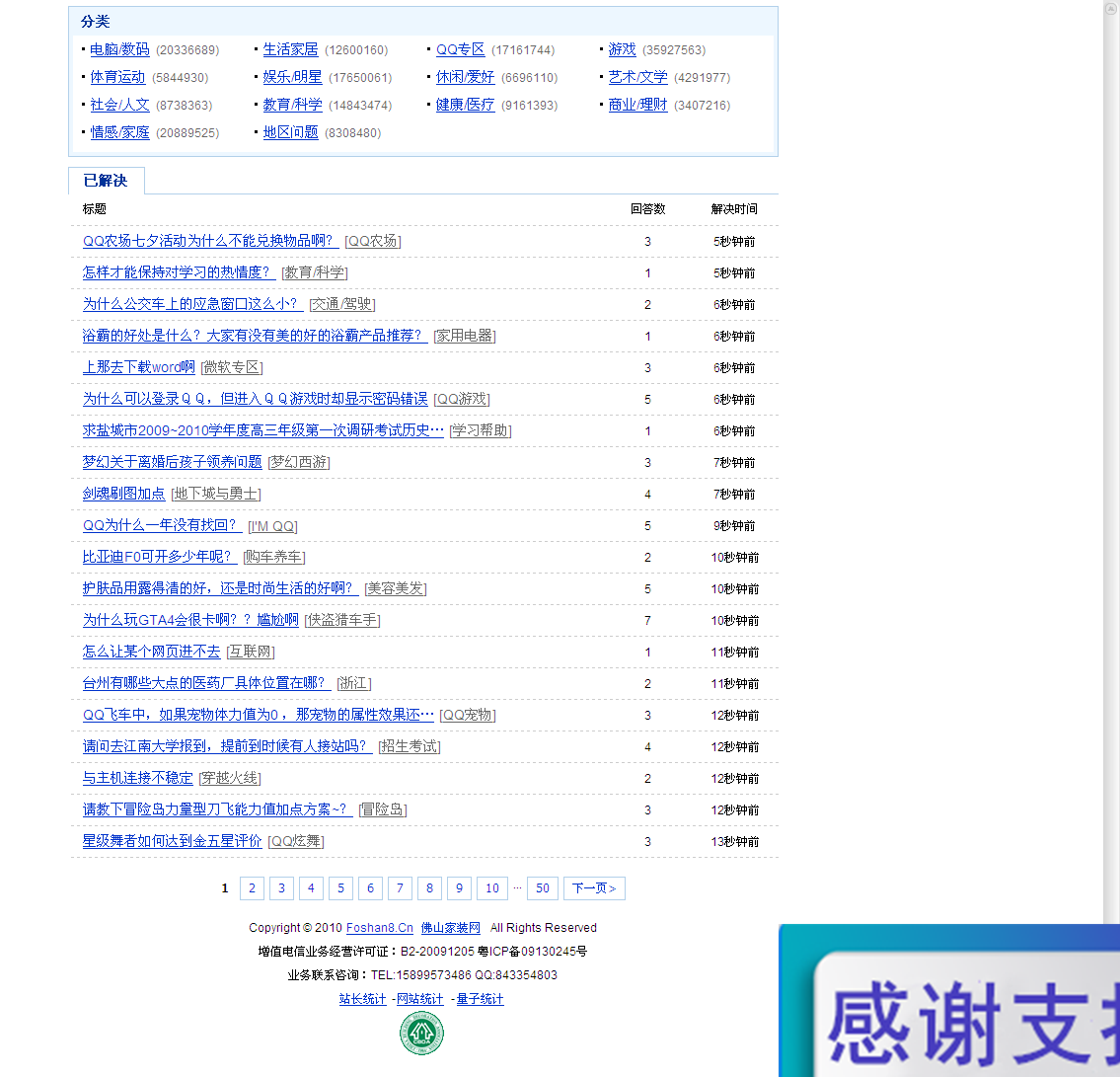Click the 感谢支持 popup banner
The width and height of the screenshot is (1120, 1077).
(x=949, y=1001)
